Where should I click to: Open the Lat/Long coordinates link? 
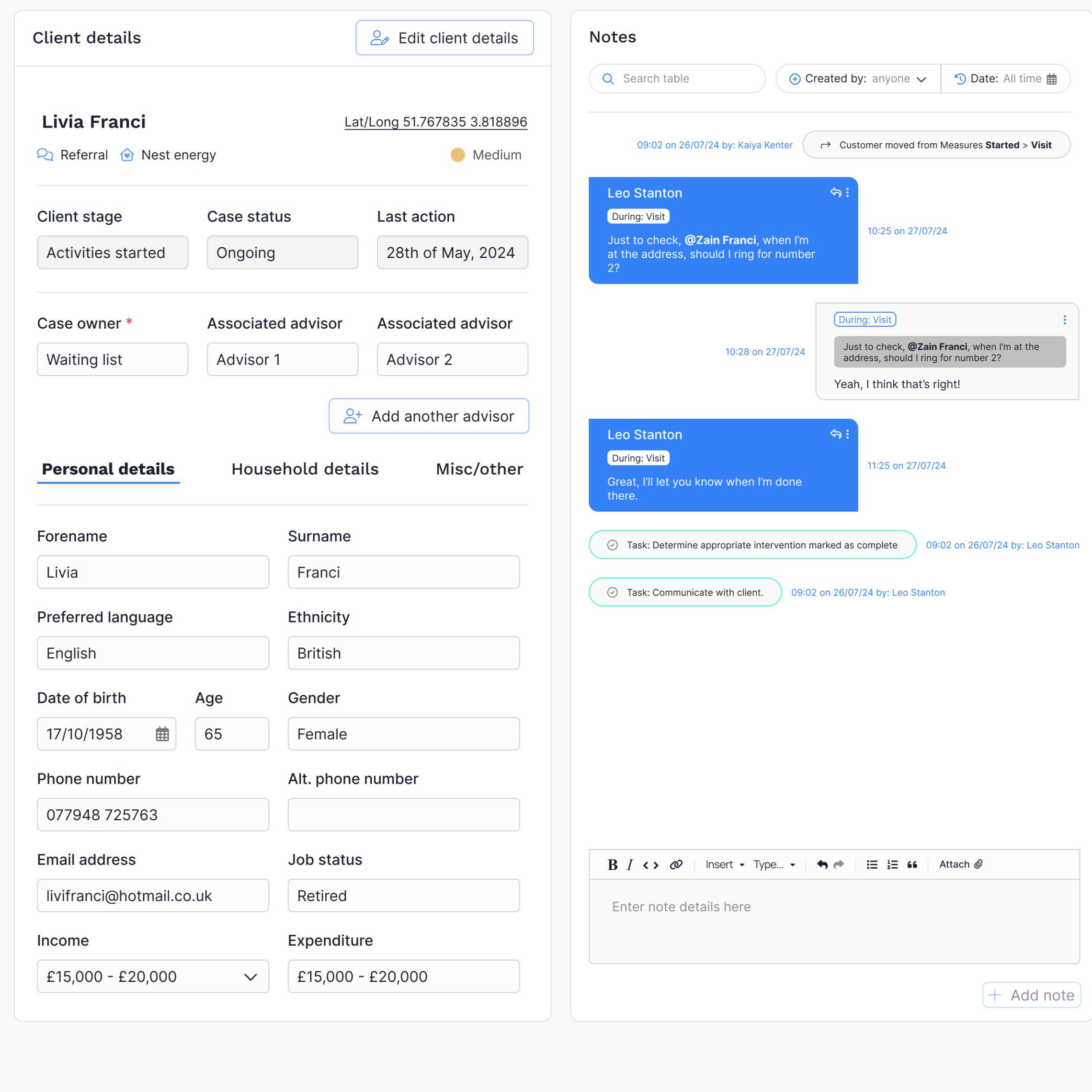[x=435, y=122]
